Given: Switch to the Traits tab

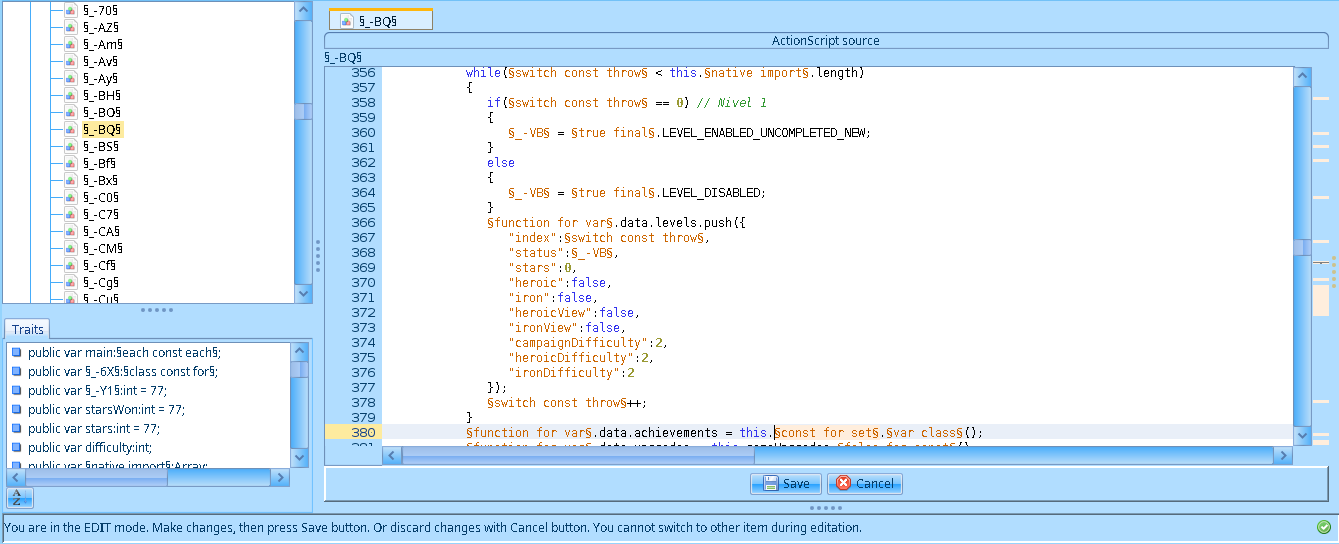Looking at the screenshot, I should tap(27, 329).
